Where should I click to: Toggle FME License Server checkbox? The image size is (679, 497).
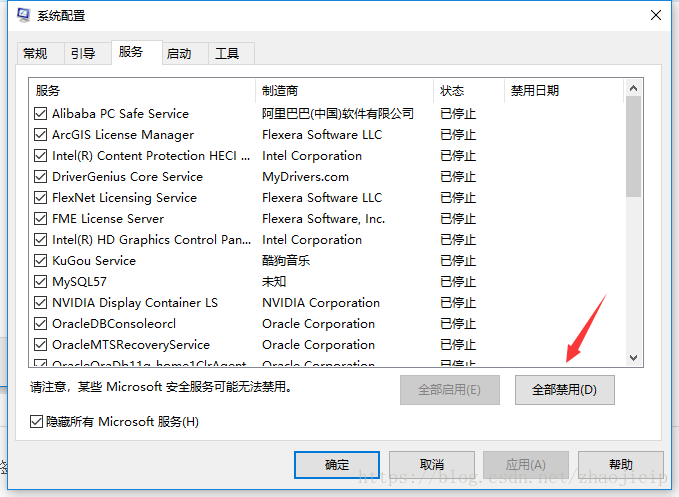tap(40, 219)
